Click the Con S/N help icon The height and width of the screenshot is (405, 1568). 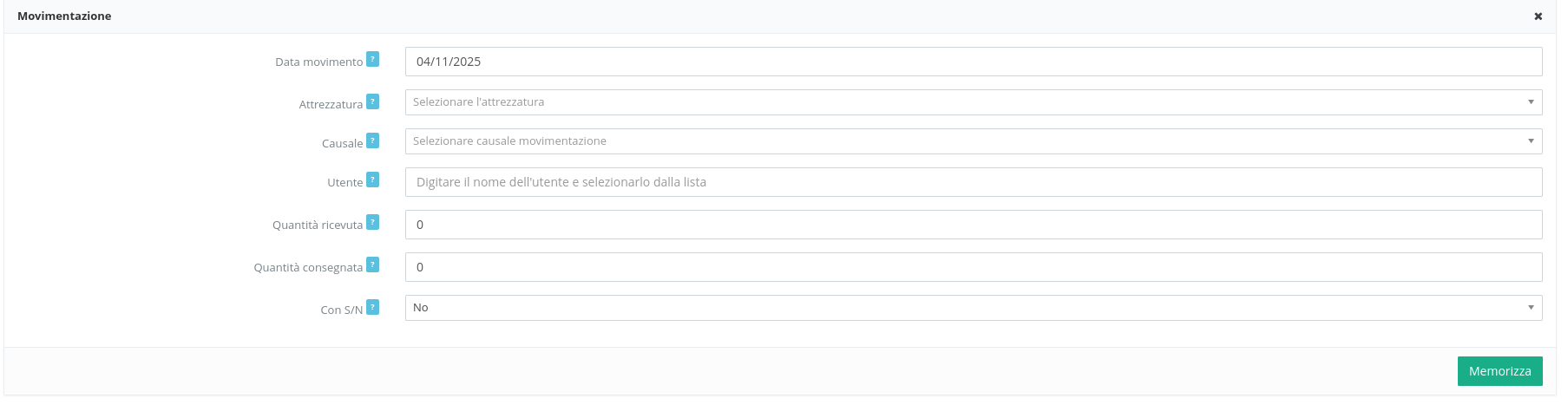(x=372, y=307)
